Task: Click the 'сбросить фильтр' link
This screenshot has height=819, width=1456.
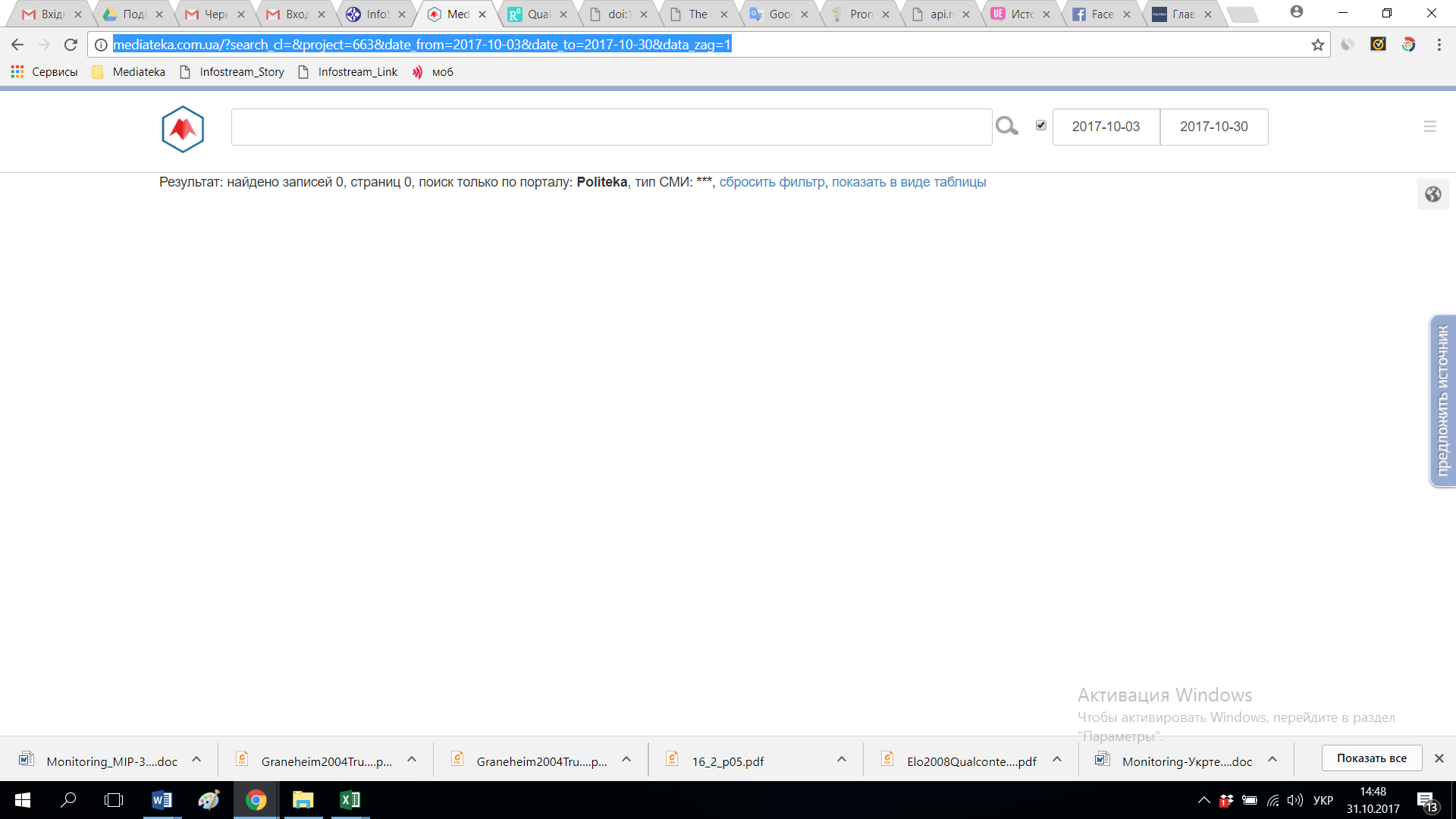Action: tap(771, 182)
